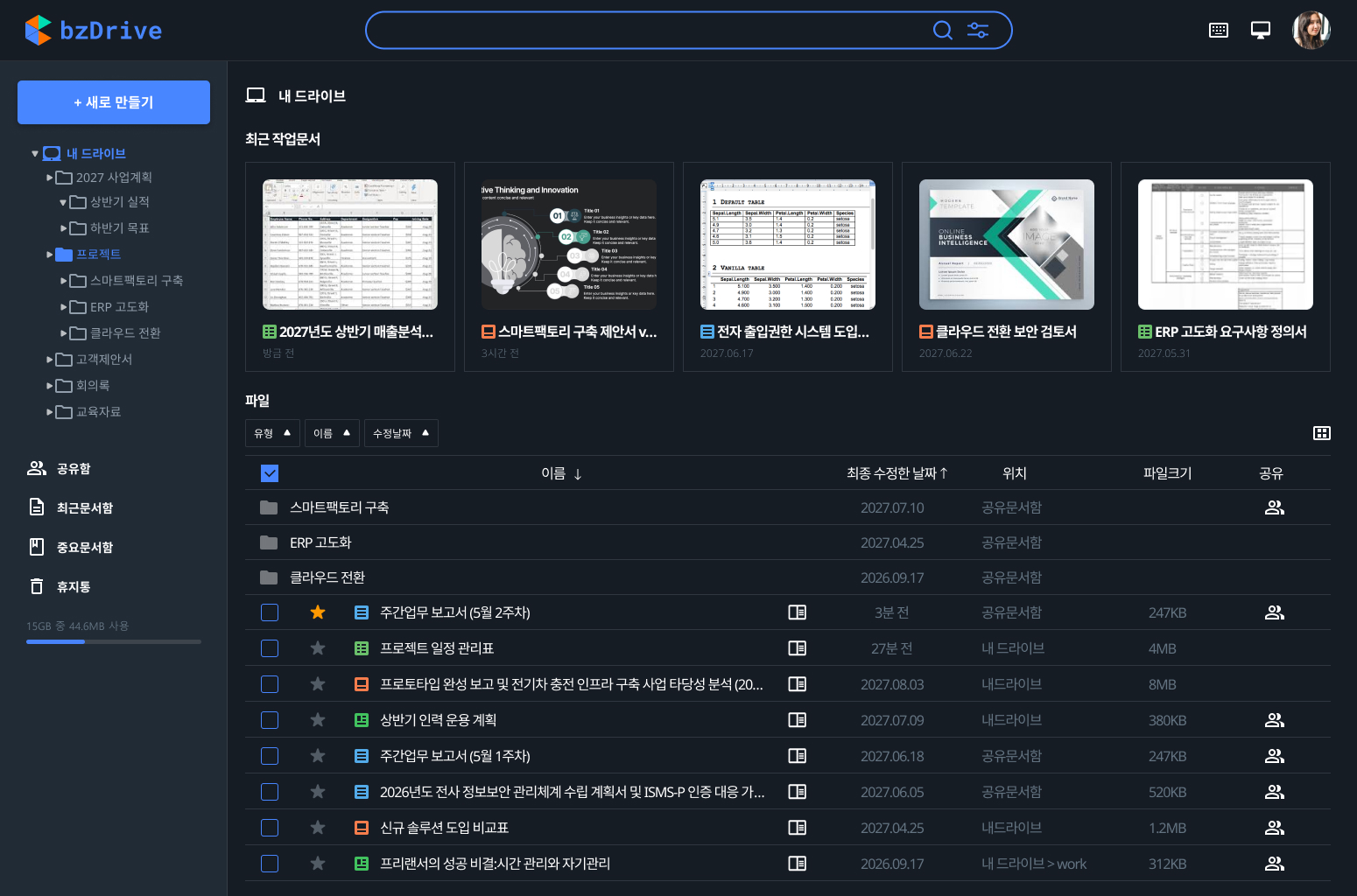
Task: Star the 주간업무 보고서(5월 2주차) file
Action: tap(318, 612)
